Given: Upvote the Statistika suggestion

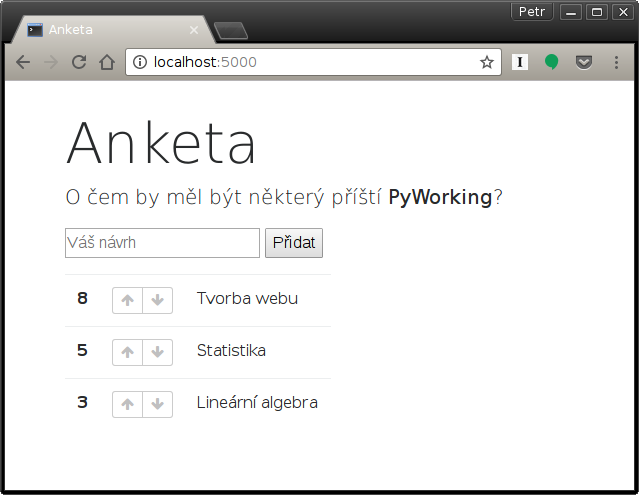Looking at the screenshot, I should [128, 352].
